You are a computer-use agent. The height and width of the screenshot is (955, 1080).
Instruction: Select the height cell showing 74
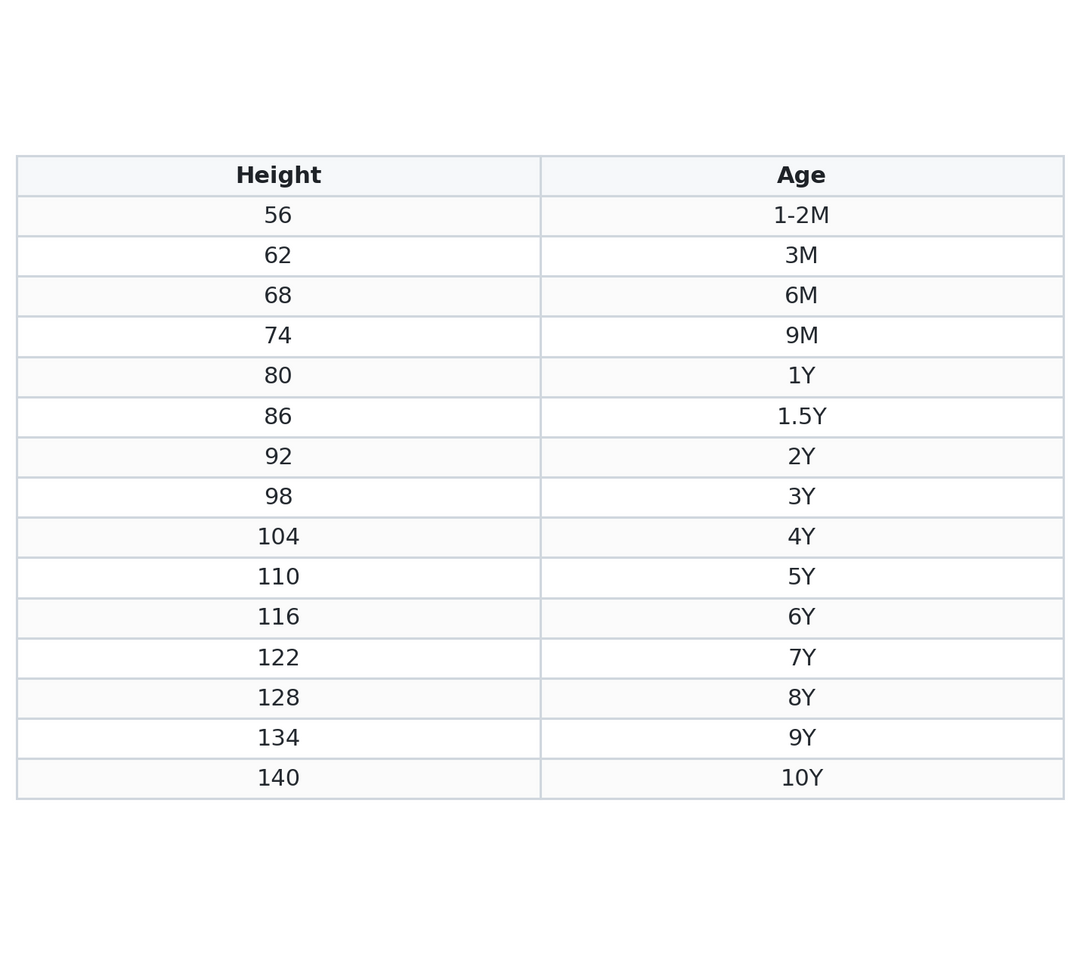coord(278,336)
